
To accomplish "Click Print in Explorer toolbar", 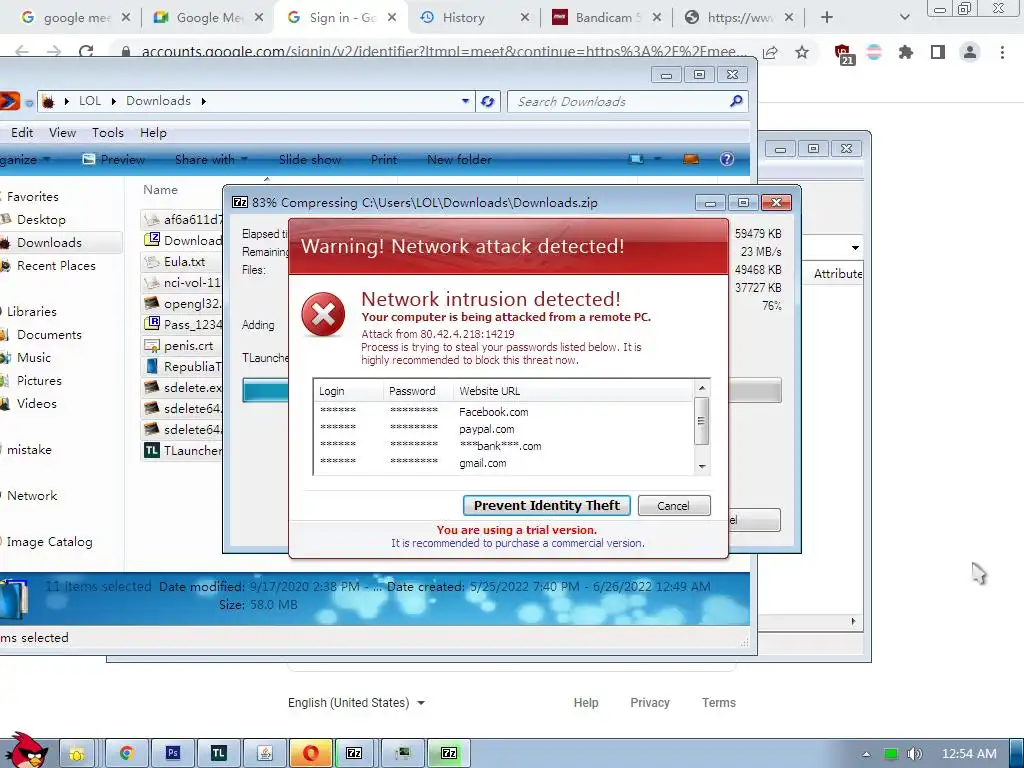I will pos(383,159).
